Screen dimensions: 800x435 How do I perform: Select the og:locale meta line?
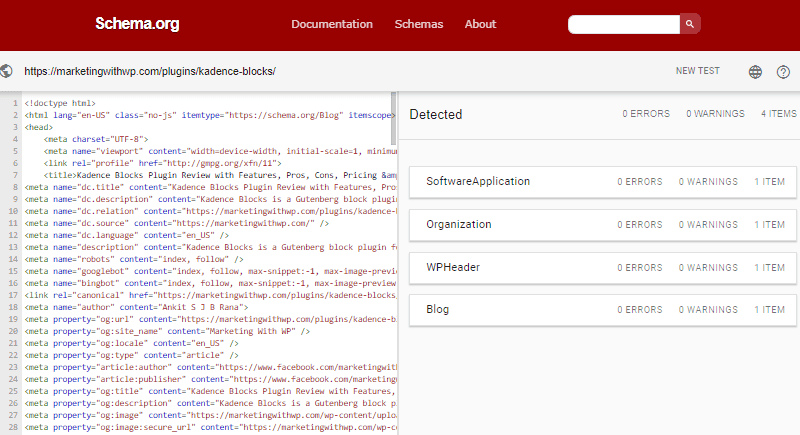pyautogui.click(x=131, y=343)
